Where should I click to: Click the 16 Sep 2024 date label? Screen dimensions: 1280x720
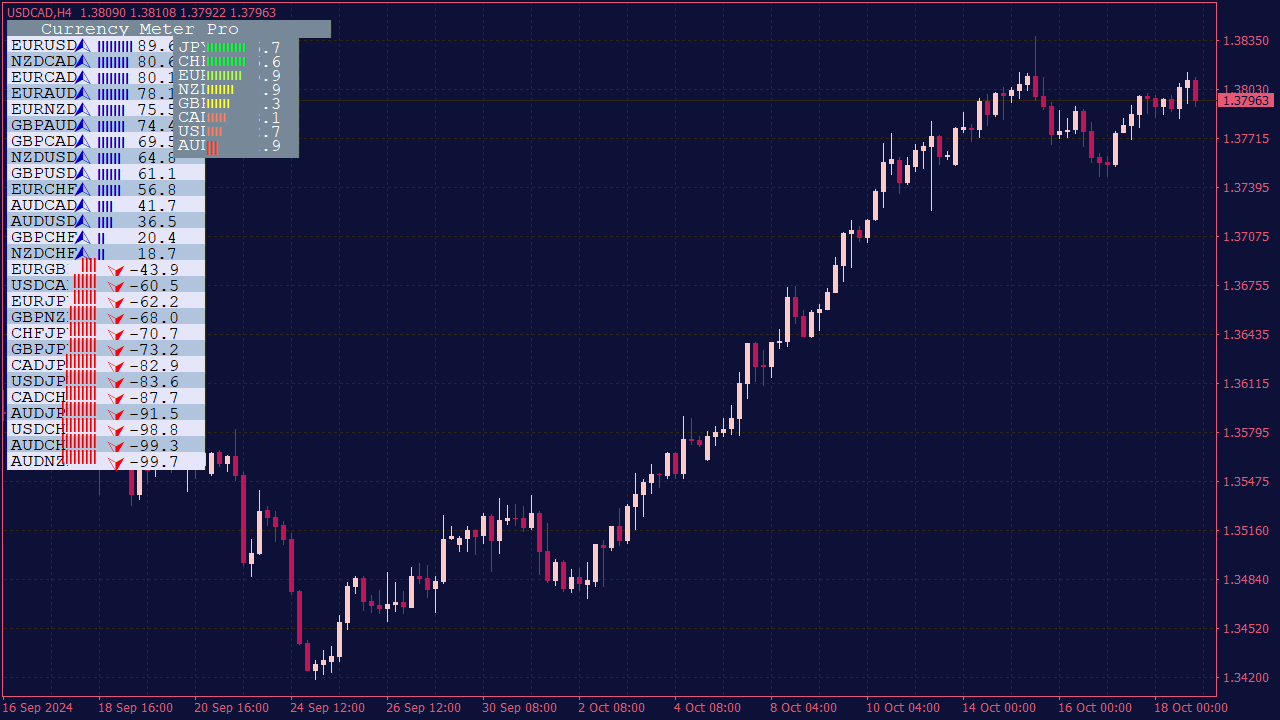pos(37,708)
